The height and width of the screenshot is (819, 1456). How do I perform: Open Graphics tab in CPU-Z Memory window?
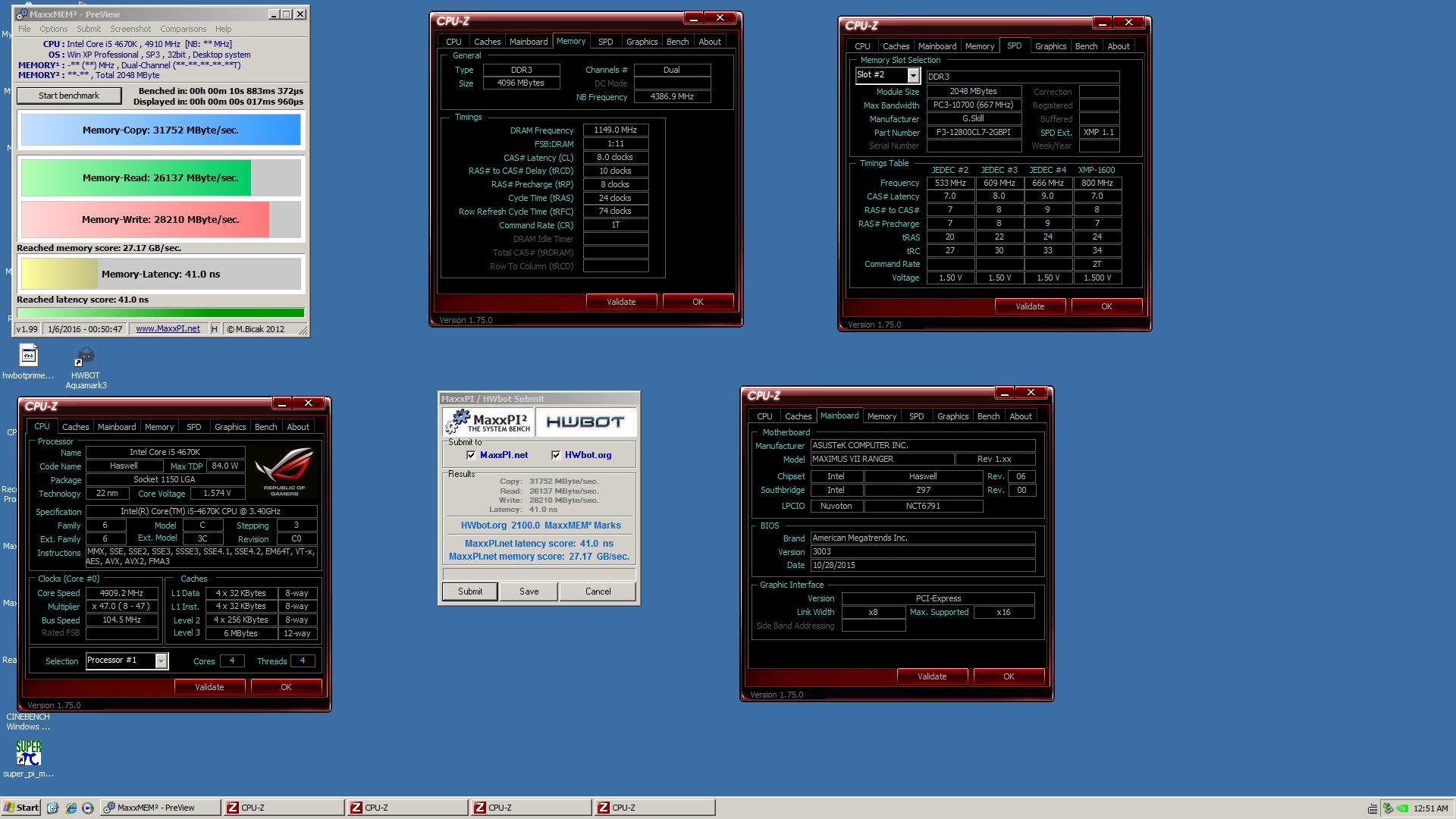(x=642, y=42)
